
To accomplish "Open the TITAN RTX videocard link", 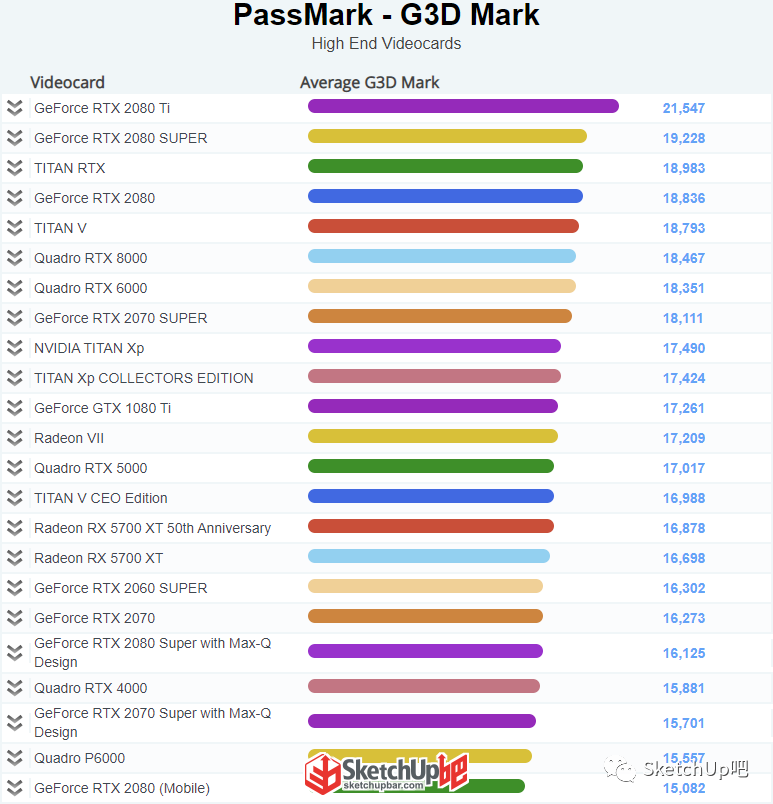I will click(x=69, y=168).
